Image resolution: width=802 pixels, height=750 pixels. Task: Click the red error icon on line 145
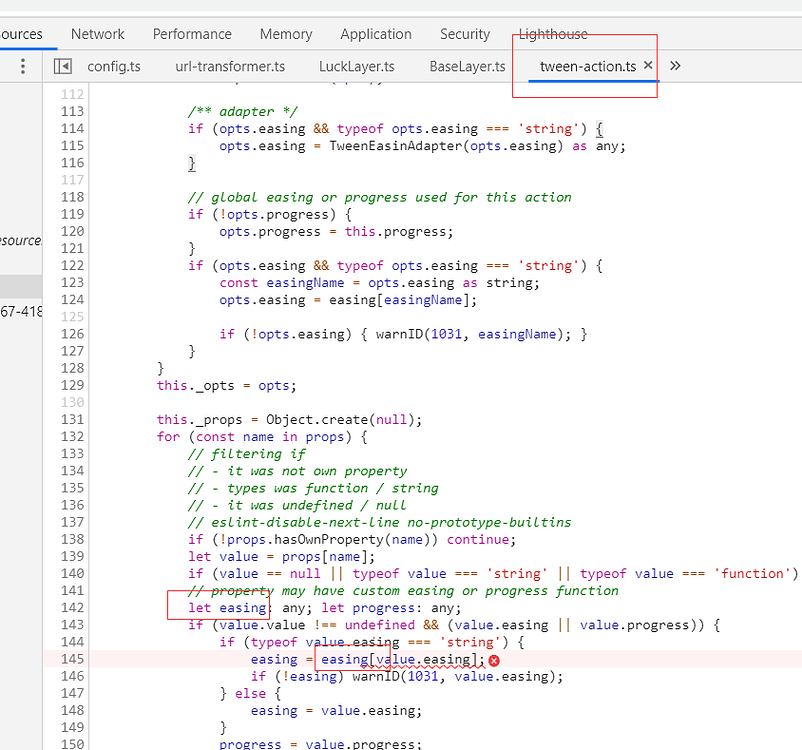pos(493,660)
